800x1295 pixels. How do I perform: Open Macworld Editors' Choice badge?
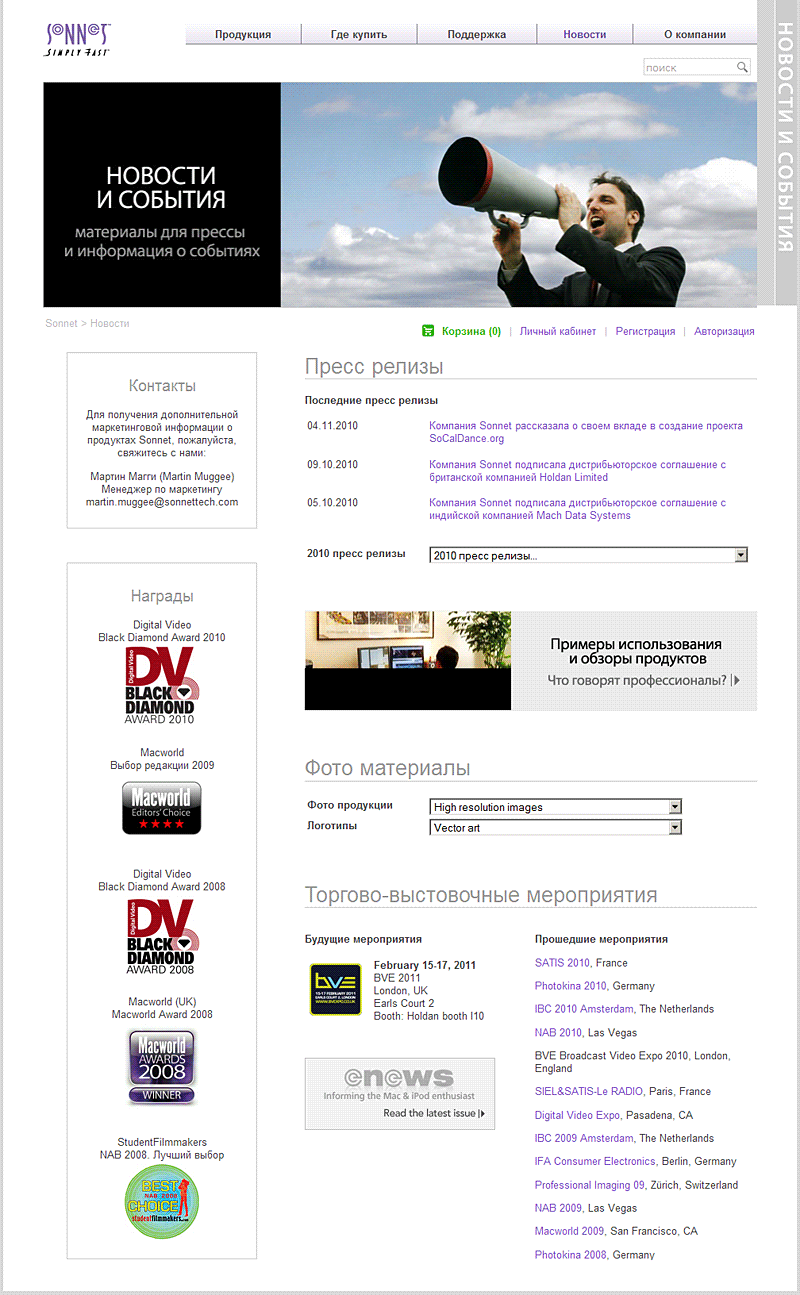click(161, 808)
